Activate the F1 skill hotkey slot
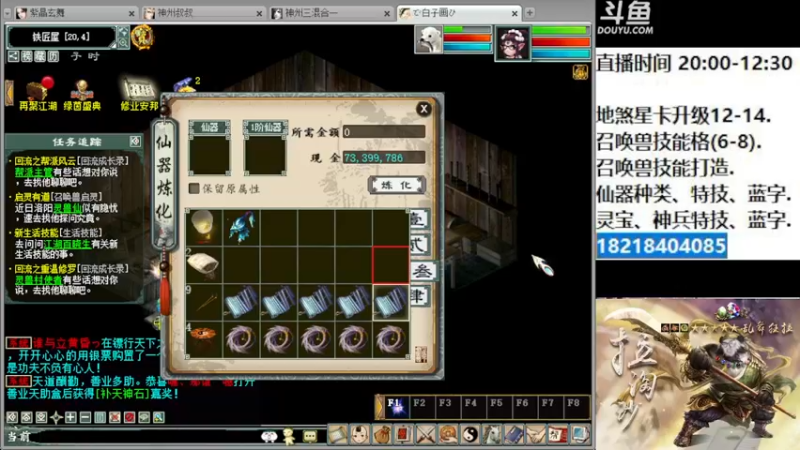800x450 pixels. (397, 407)
